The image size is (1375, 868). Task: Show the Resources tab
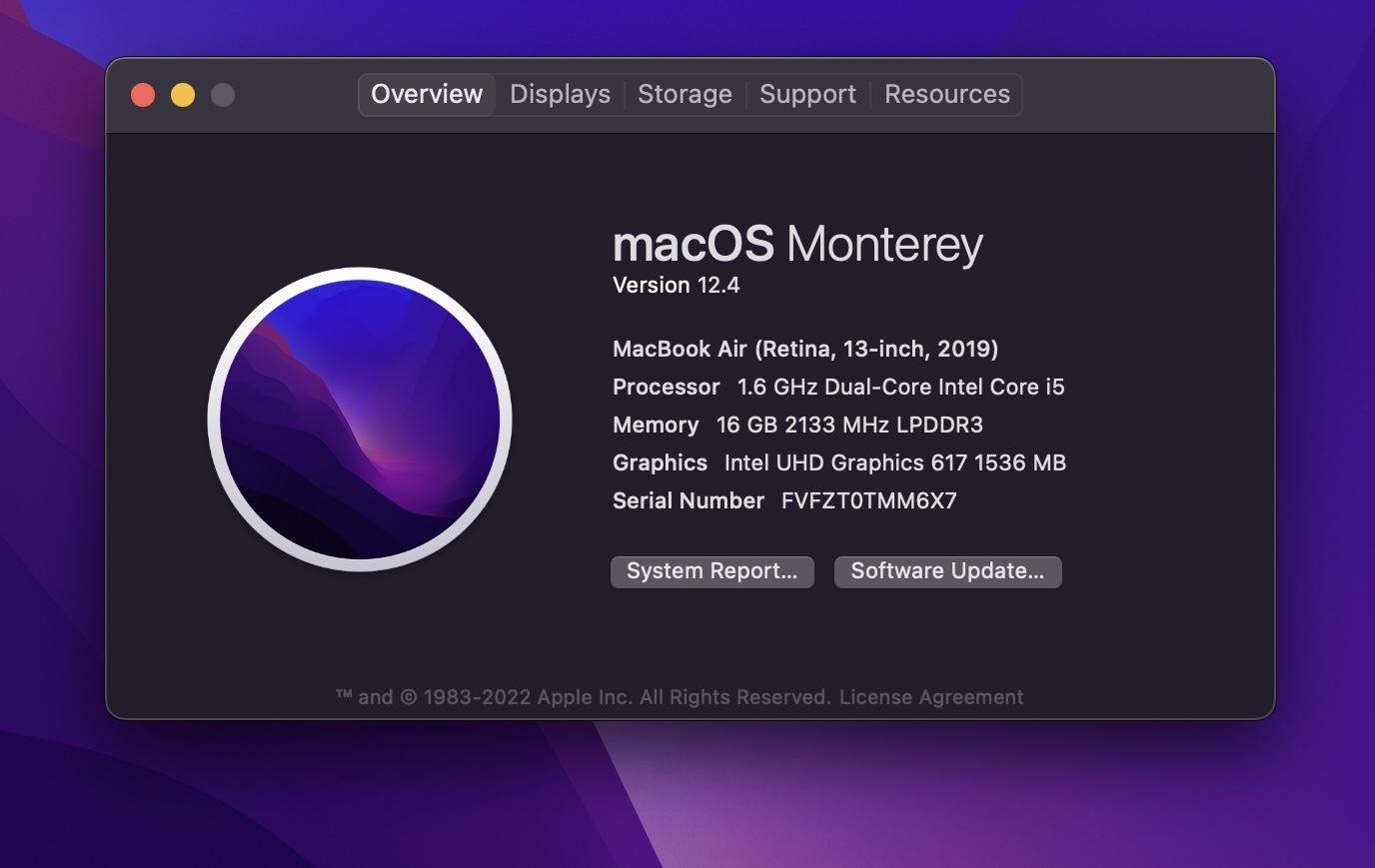click(x=946, y=95)
